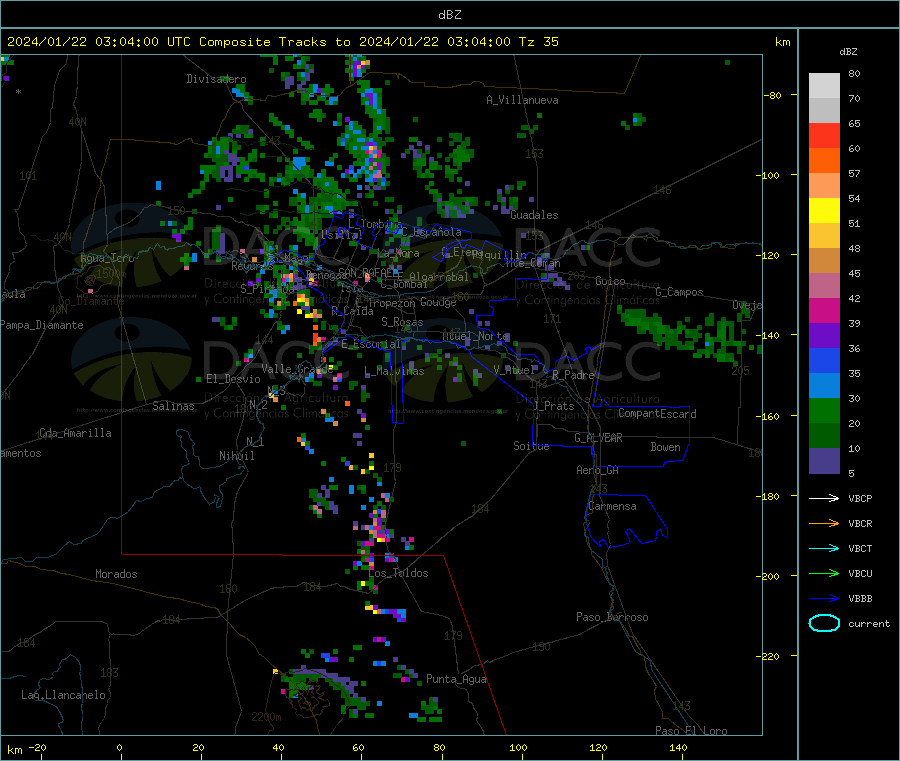This screenshot has width=900, height=761.
Task: Select the orange 57 dBZ color swatch
Action: click(x=824, y=161)
